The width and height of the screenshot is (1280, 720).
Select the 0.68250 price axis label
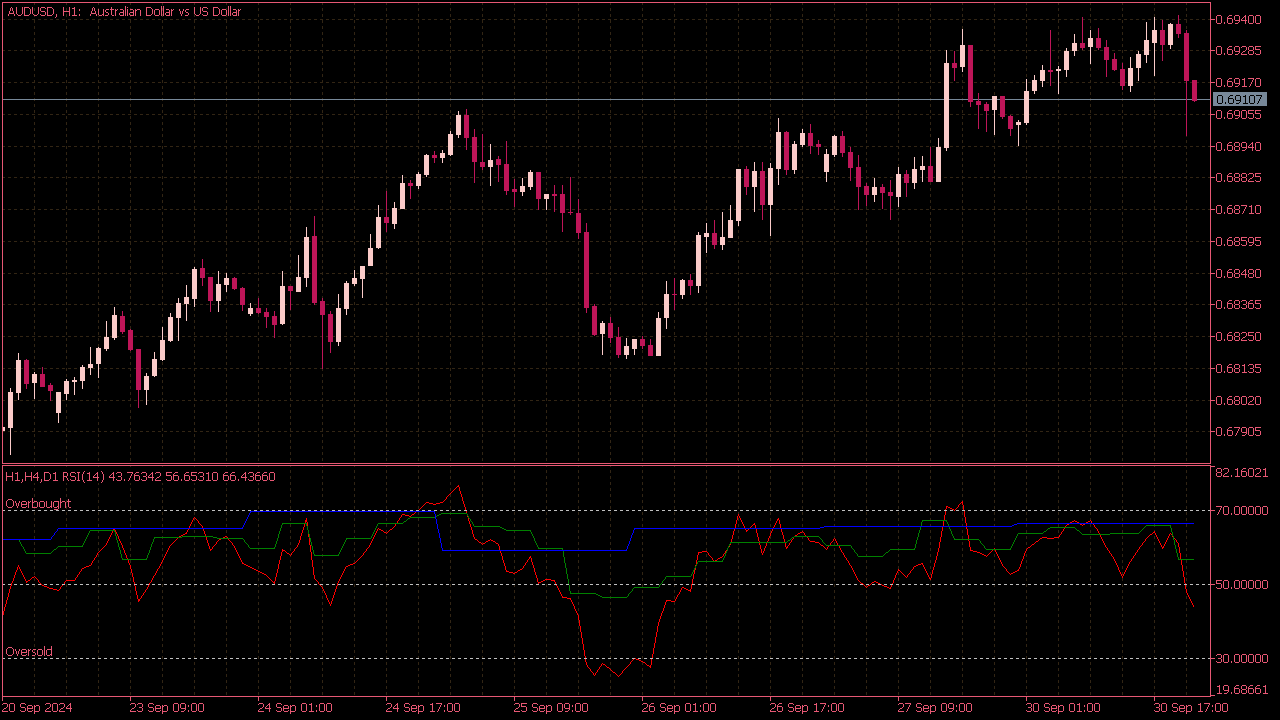click(x=1239, y=337)
